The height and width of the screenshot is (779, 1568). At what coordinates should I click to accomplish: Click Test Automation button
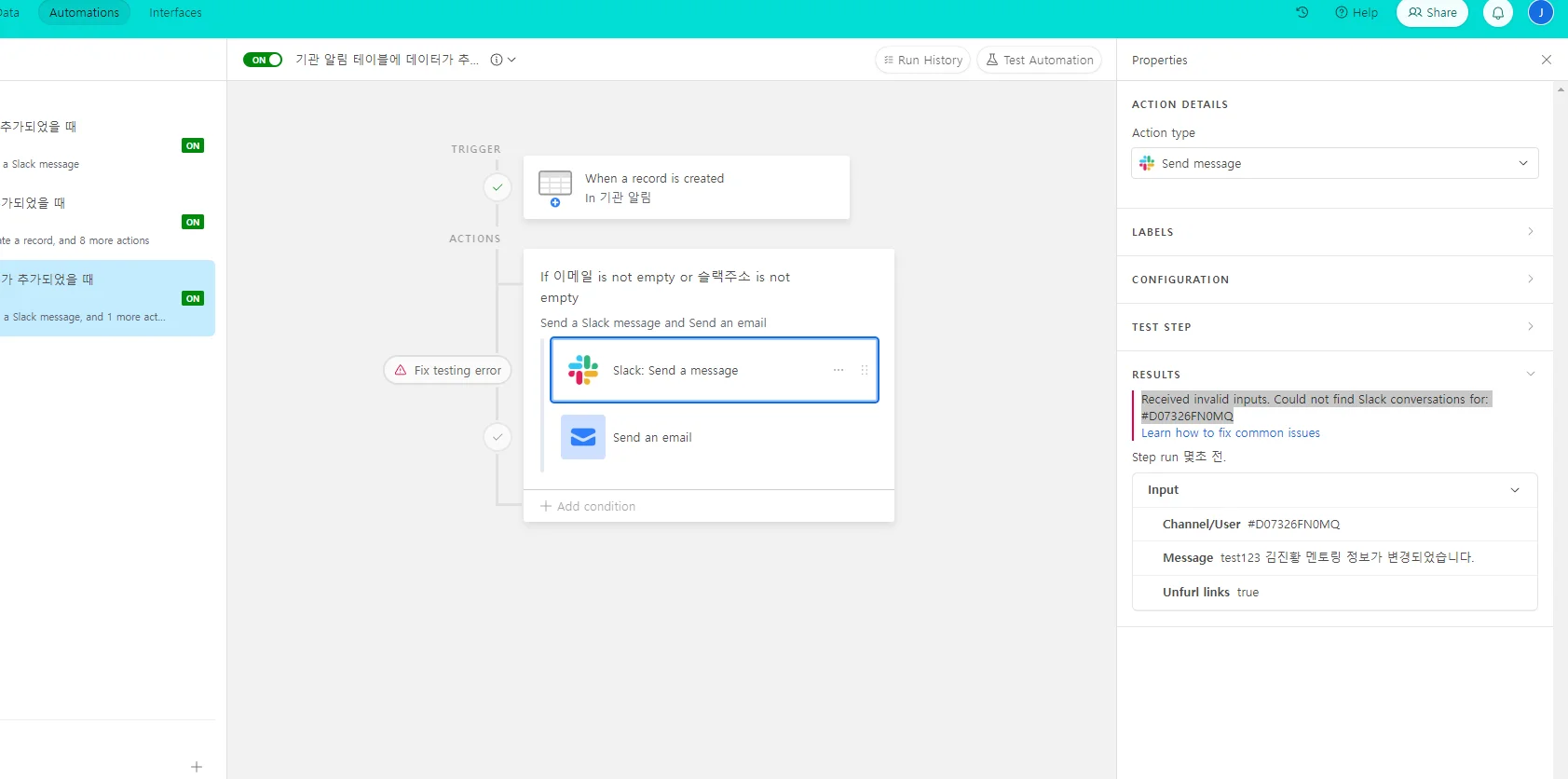pyautogui.click(x=1039, y=60)
